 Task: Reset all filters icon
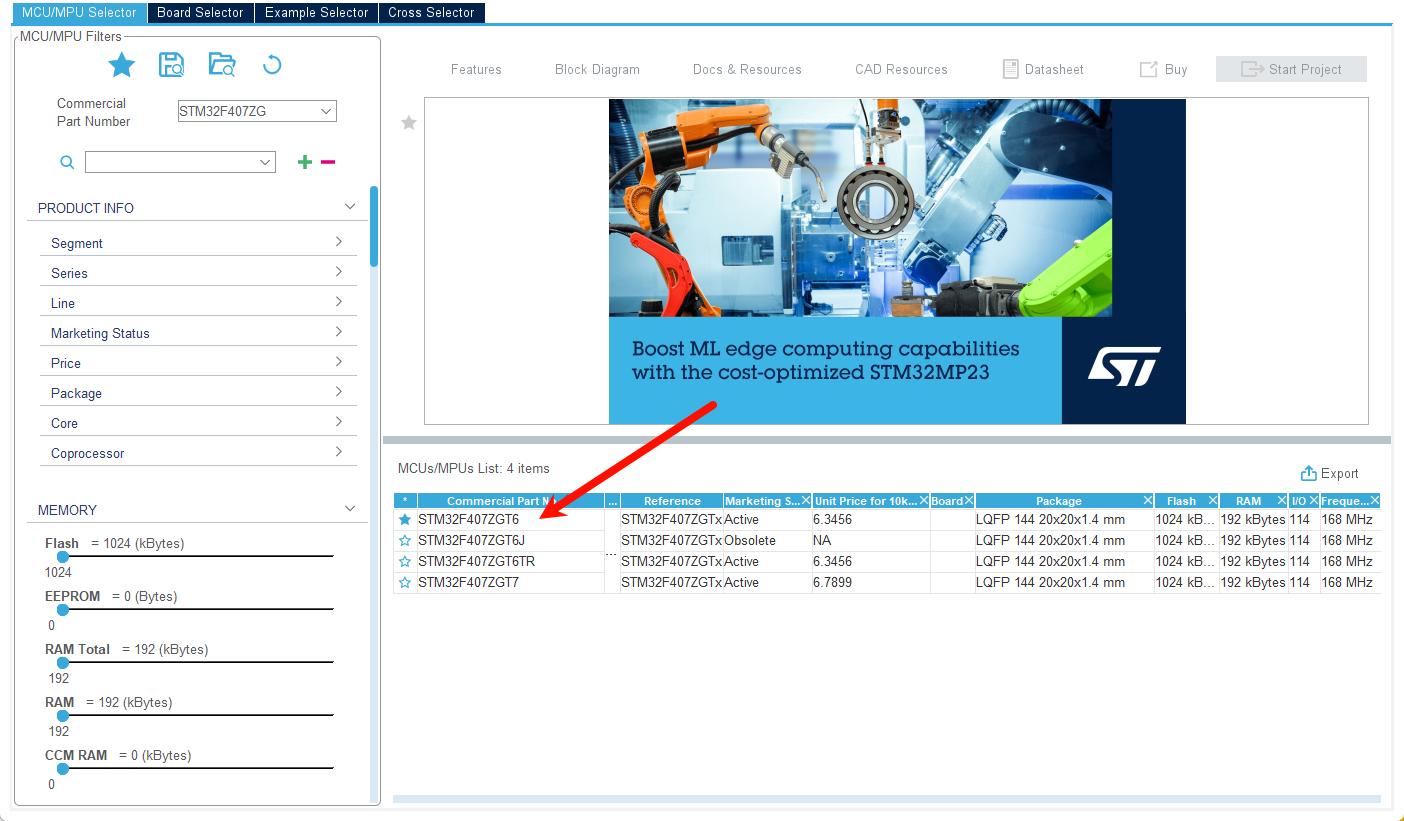[x=272, y=65]
